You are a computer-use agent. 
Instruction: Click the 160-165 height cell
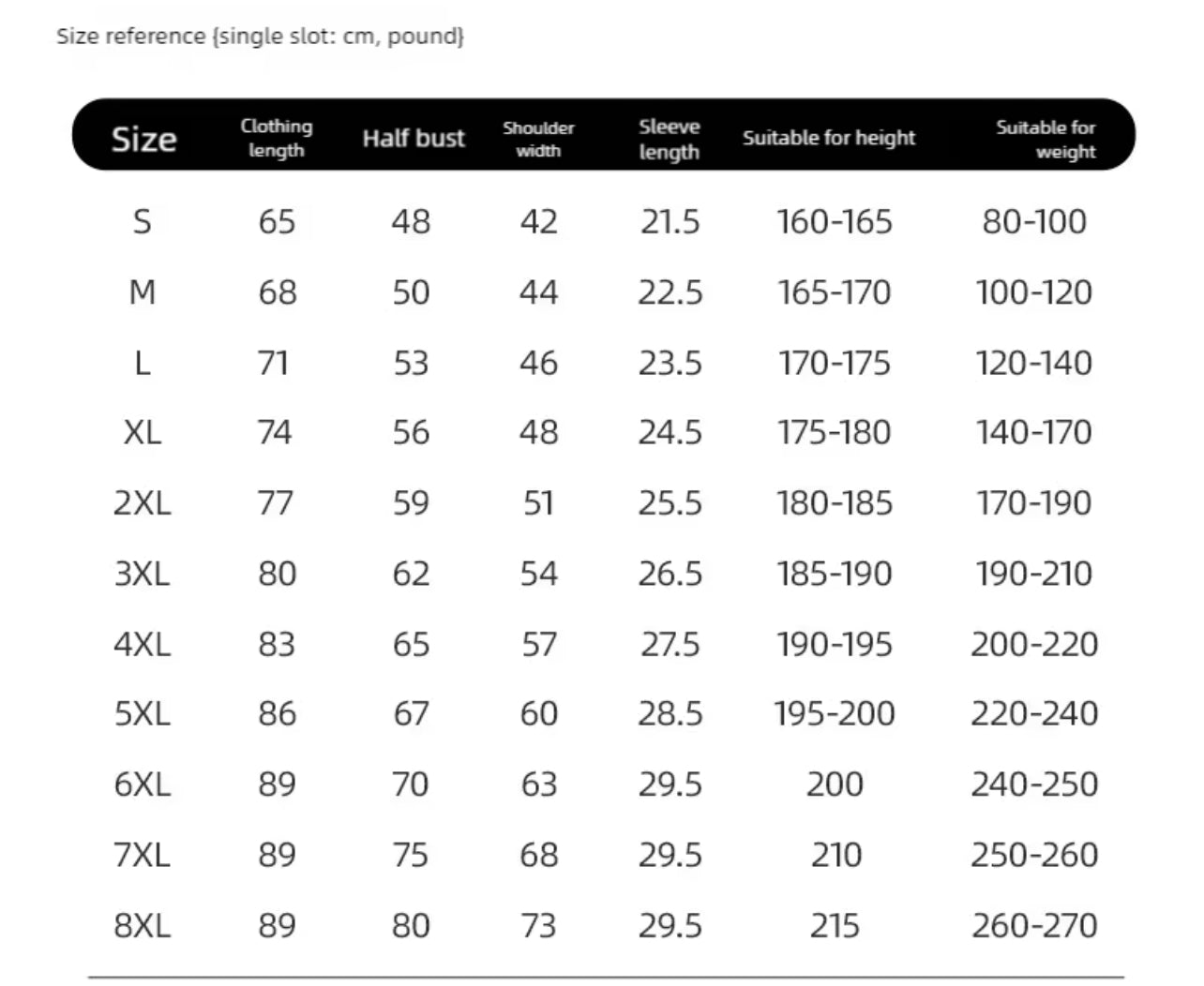tap(835, 222)
